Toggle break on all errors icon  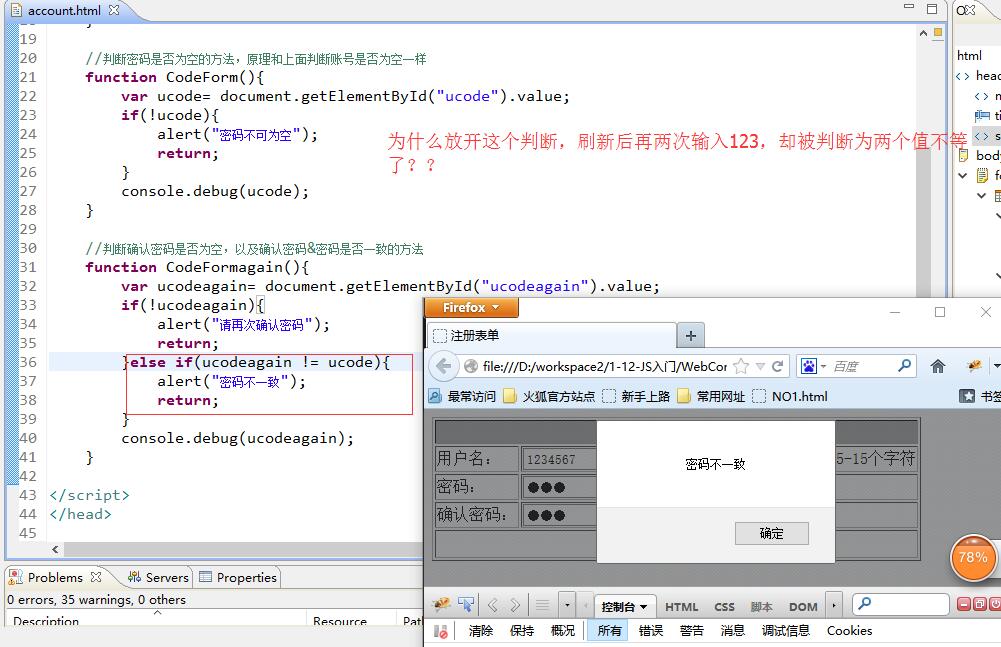click(x=440, y=631)
